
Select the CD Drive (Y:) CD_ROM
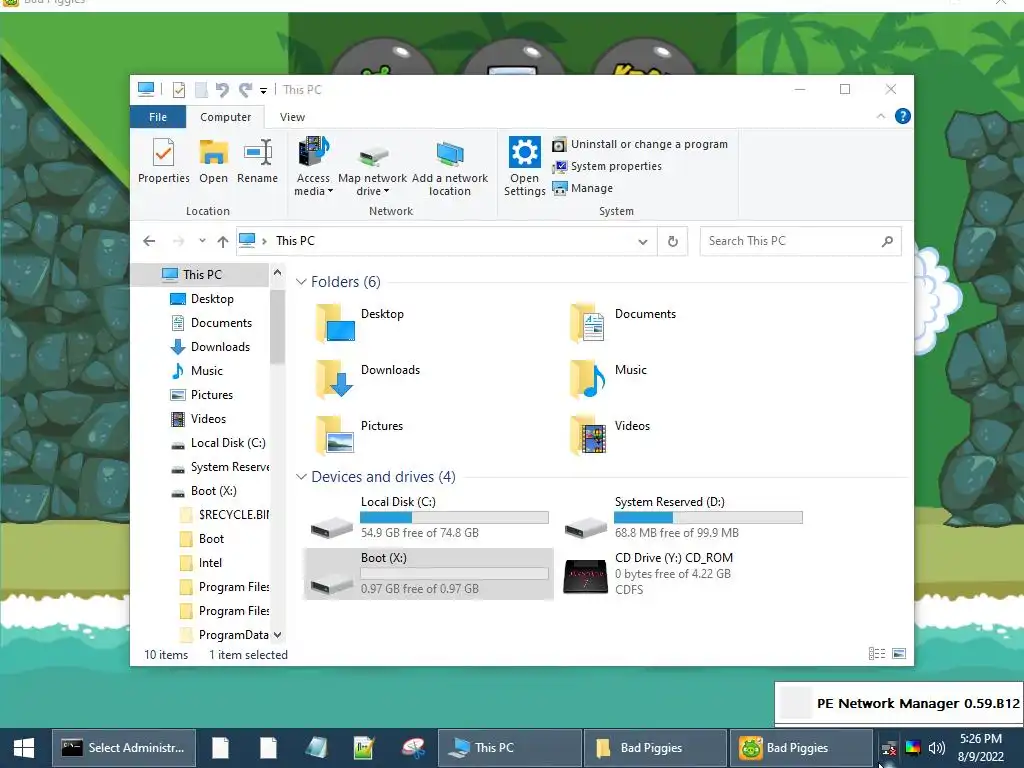(684, 573)
